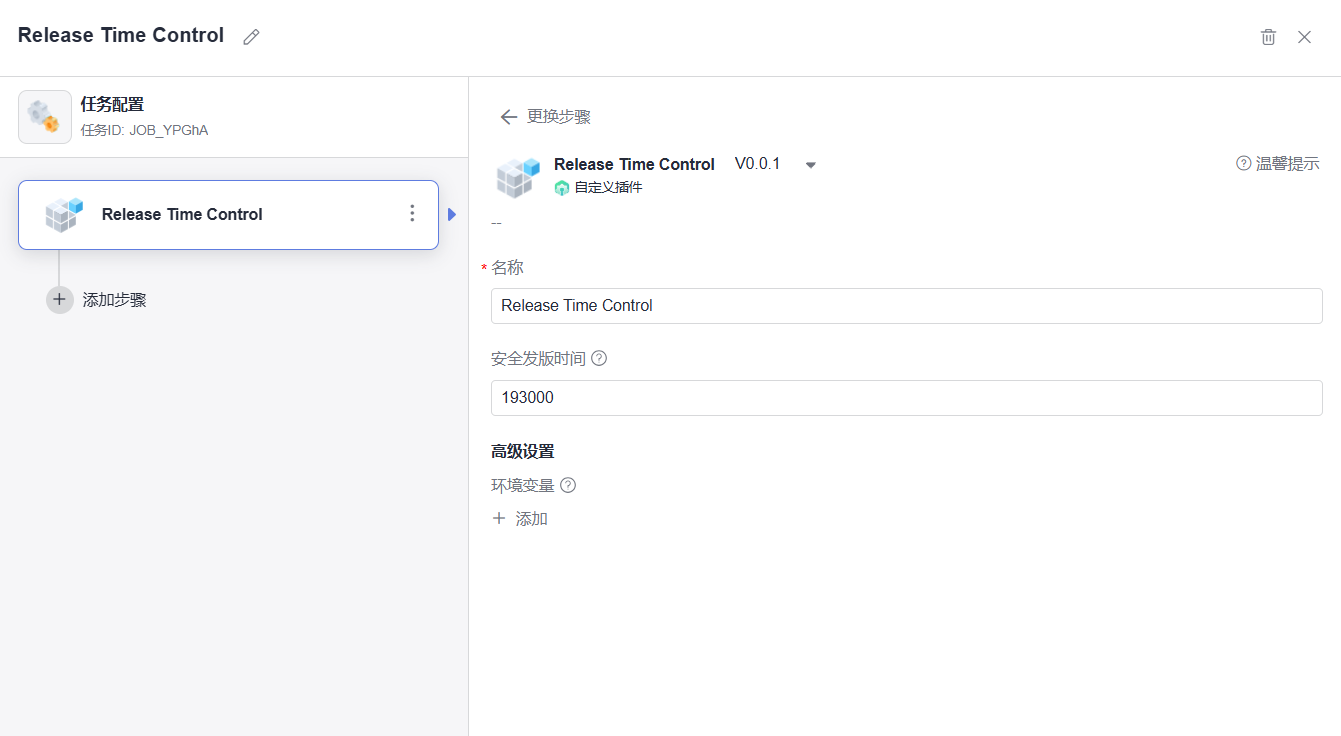Click the 添加步骤 label
Viewport: 1341px width, 736px height.
click(115, 300)
